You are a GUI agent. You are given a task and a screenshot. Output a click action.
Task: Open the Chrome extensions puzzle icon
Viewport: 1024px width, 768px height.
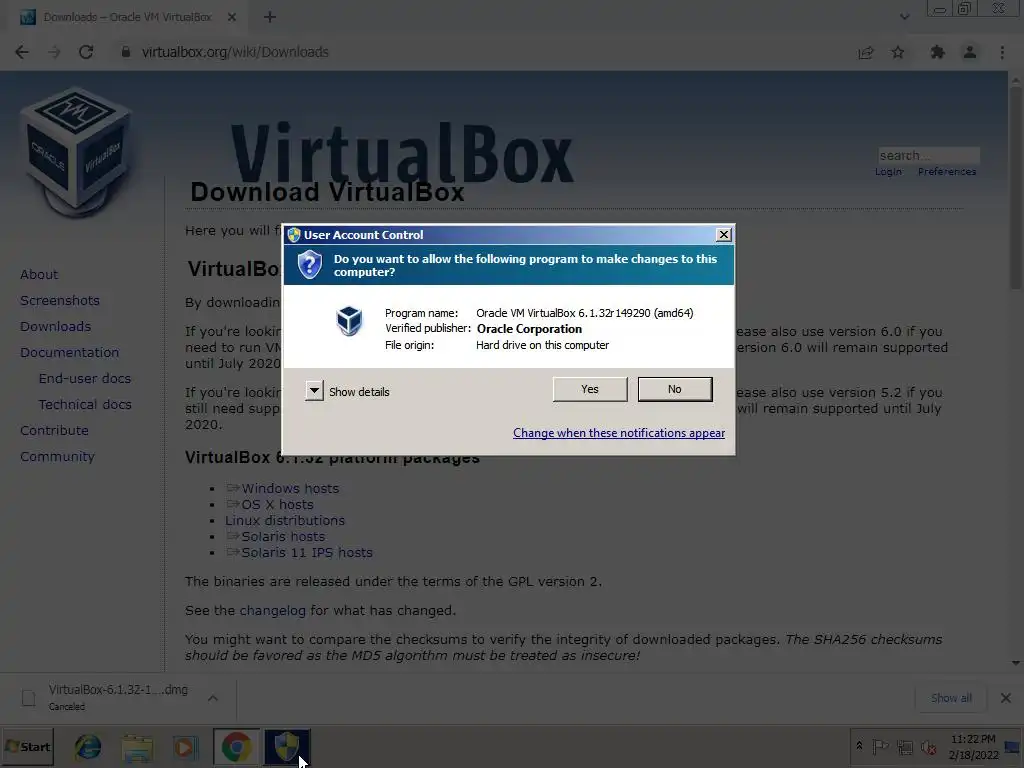937,52
